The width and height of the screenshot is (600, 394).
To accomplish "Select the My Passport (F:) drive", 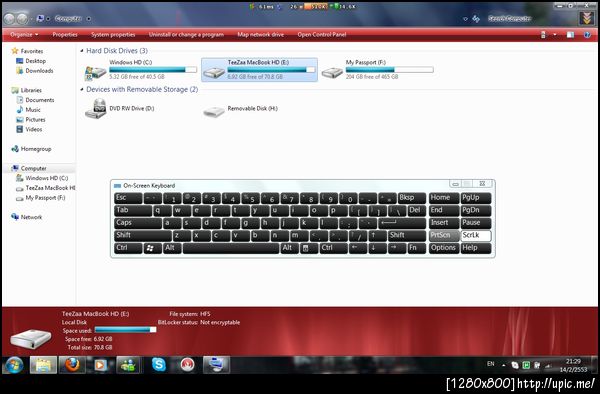I will (x=377, y=69).
